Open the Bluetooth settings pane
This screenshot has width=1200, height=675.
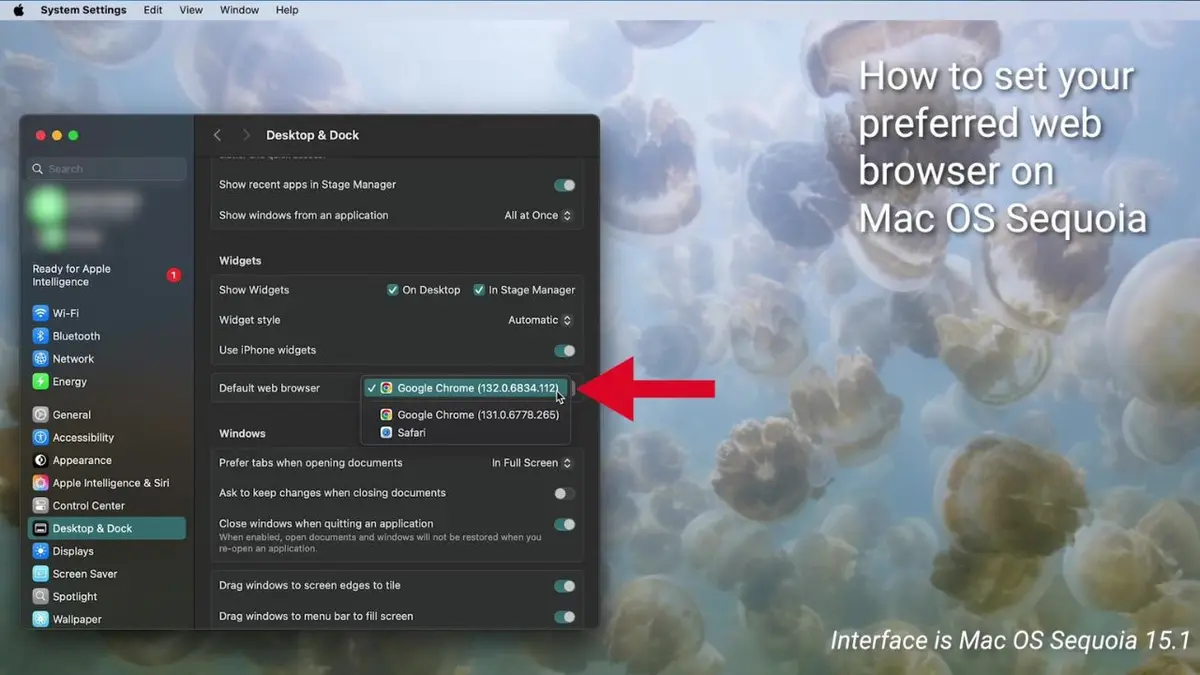106,336
